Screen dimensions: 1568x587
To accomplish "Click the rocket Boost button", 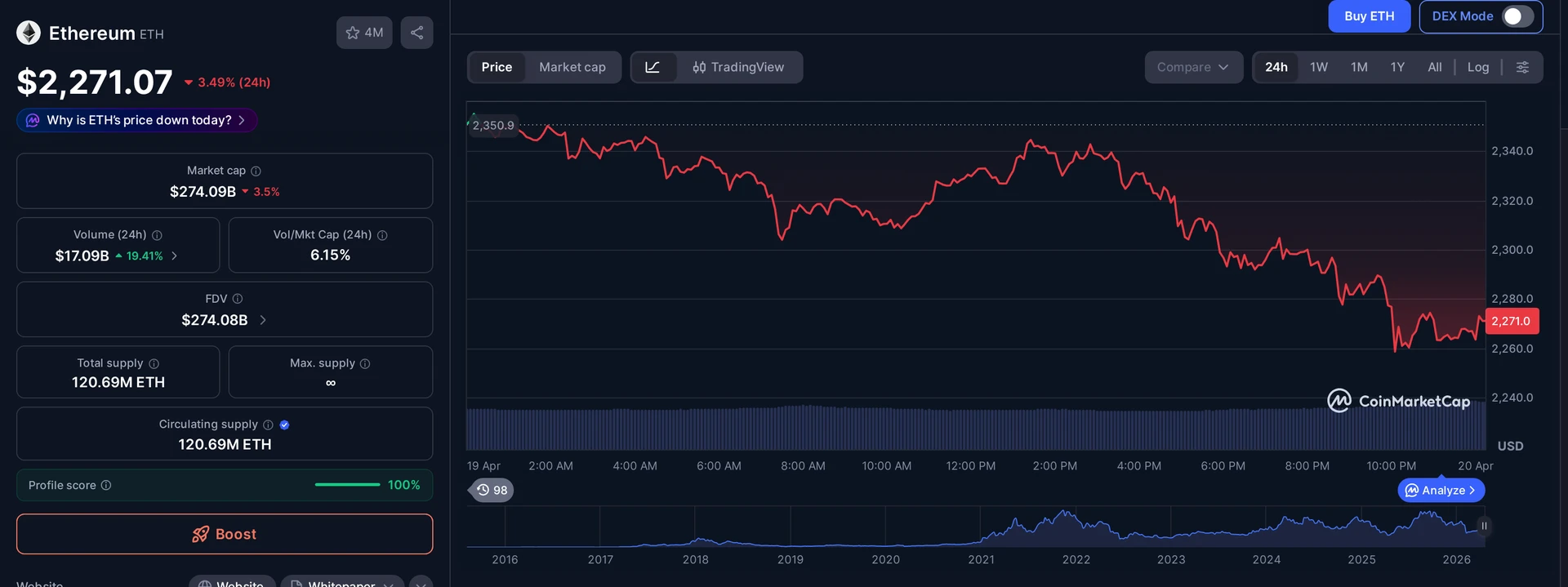I will point(225,534).
